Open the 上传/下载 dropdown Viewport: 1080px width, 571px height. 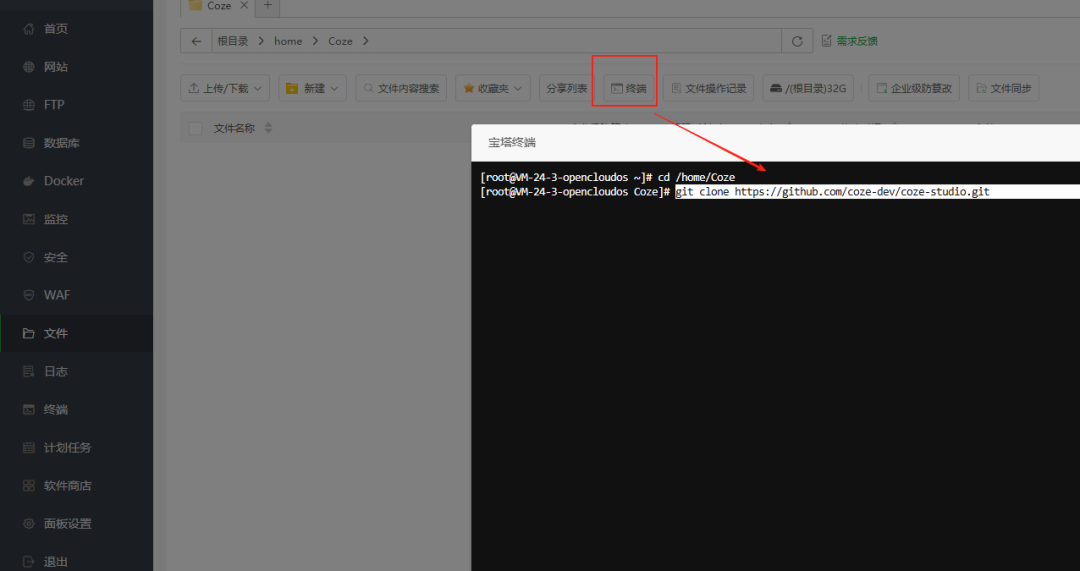(x=225, y=88)
